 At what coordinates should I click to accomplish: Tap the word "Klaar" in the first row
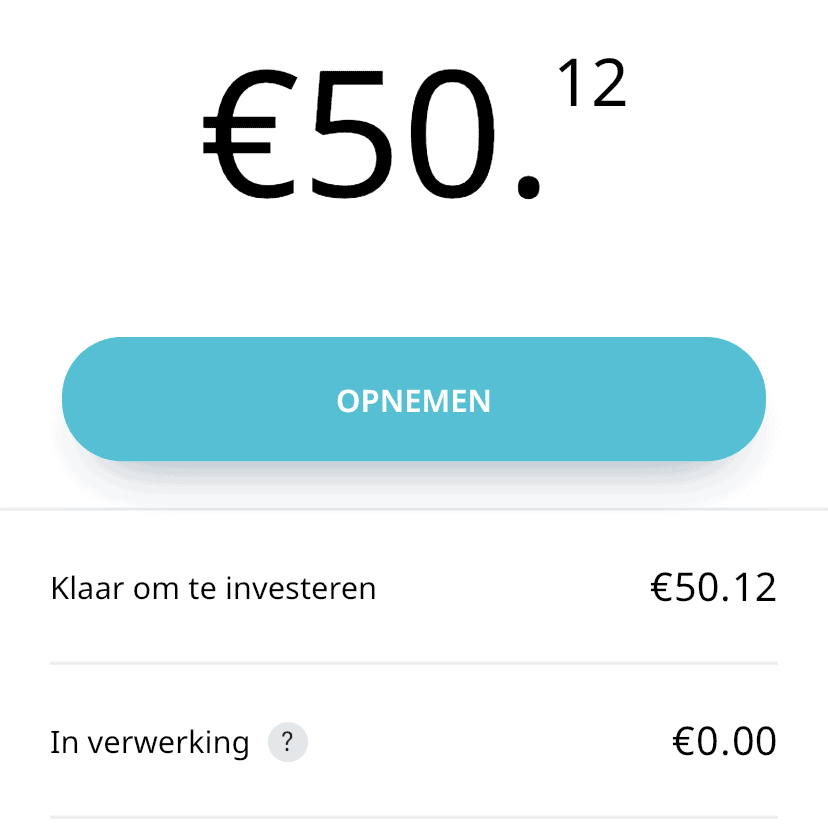tap(84, 589)
